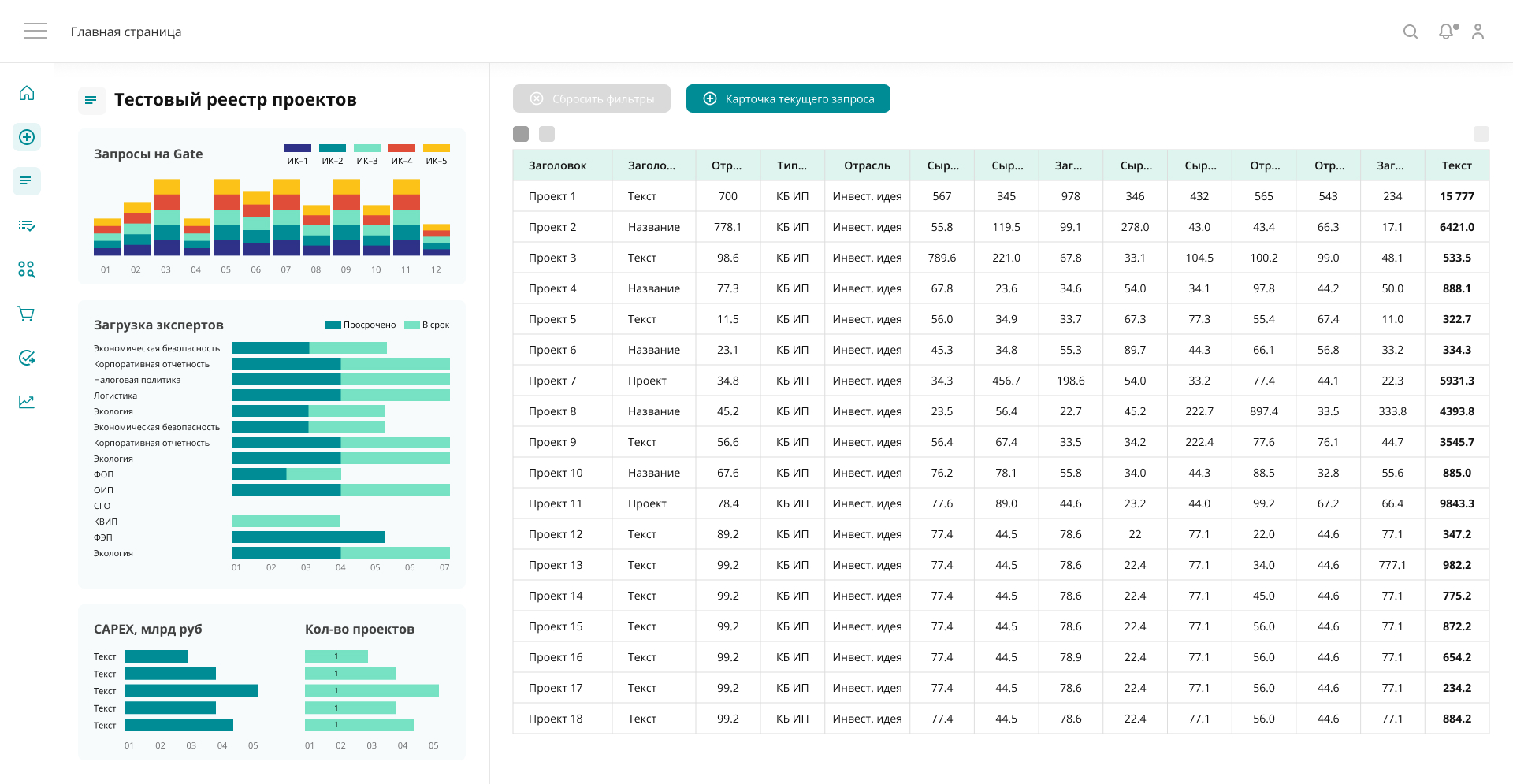Click the search magnifier icon
The width and height of the screenshot is (1513, 784).
[1411, 32]
